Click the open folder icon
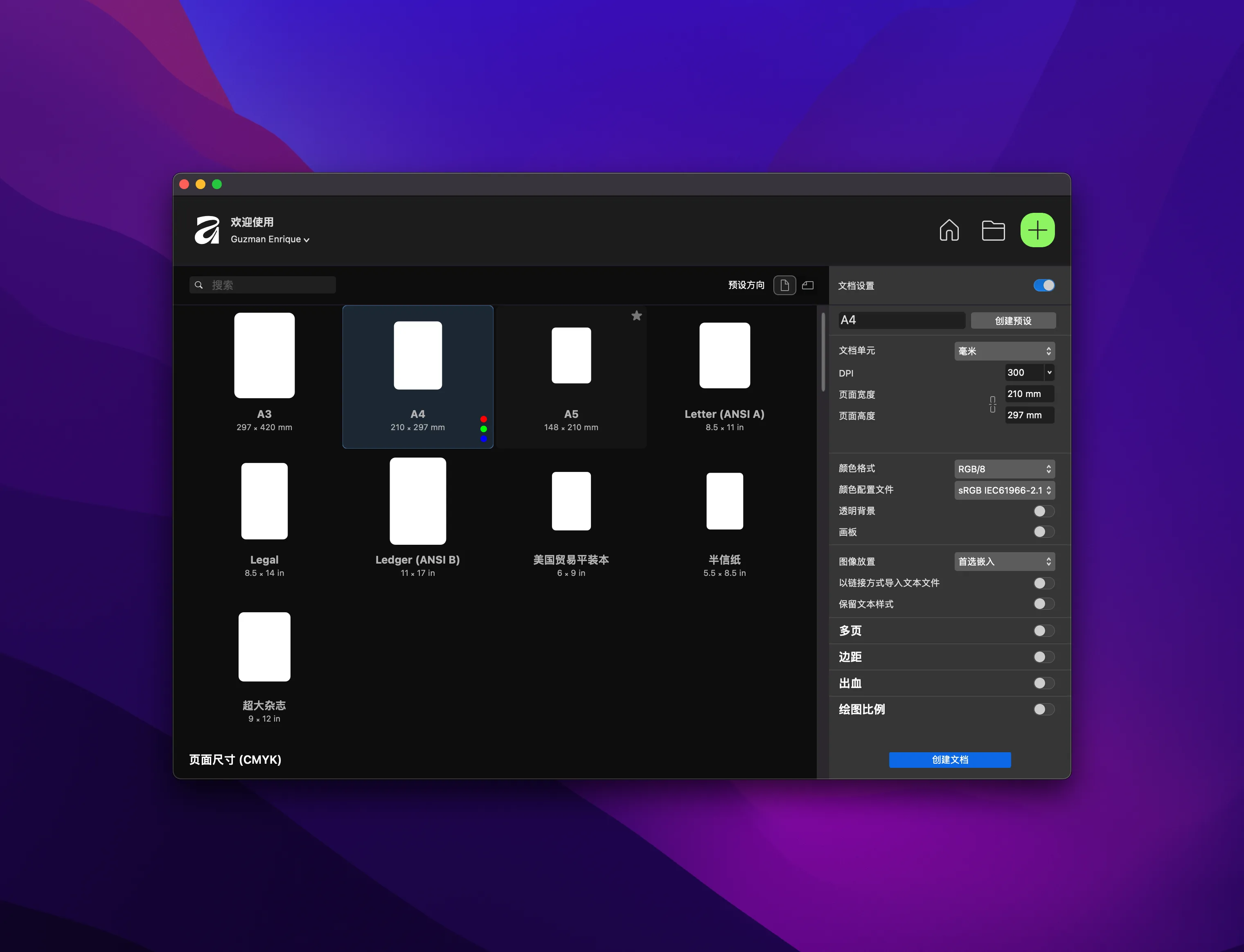This screenshot has width=1244, height=952. pyautogui.click(x=993, y=230)
